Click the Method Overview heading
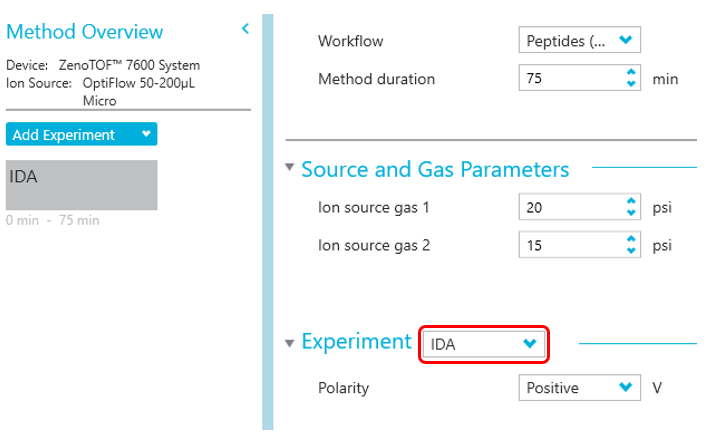The height and width of the screenshot is (437, 723). tap(84, 32)
